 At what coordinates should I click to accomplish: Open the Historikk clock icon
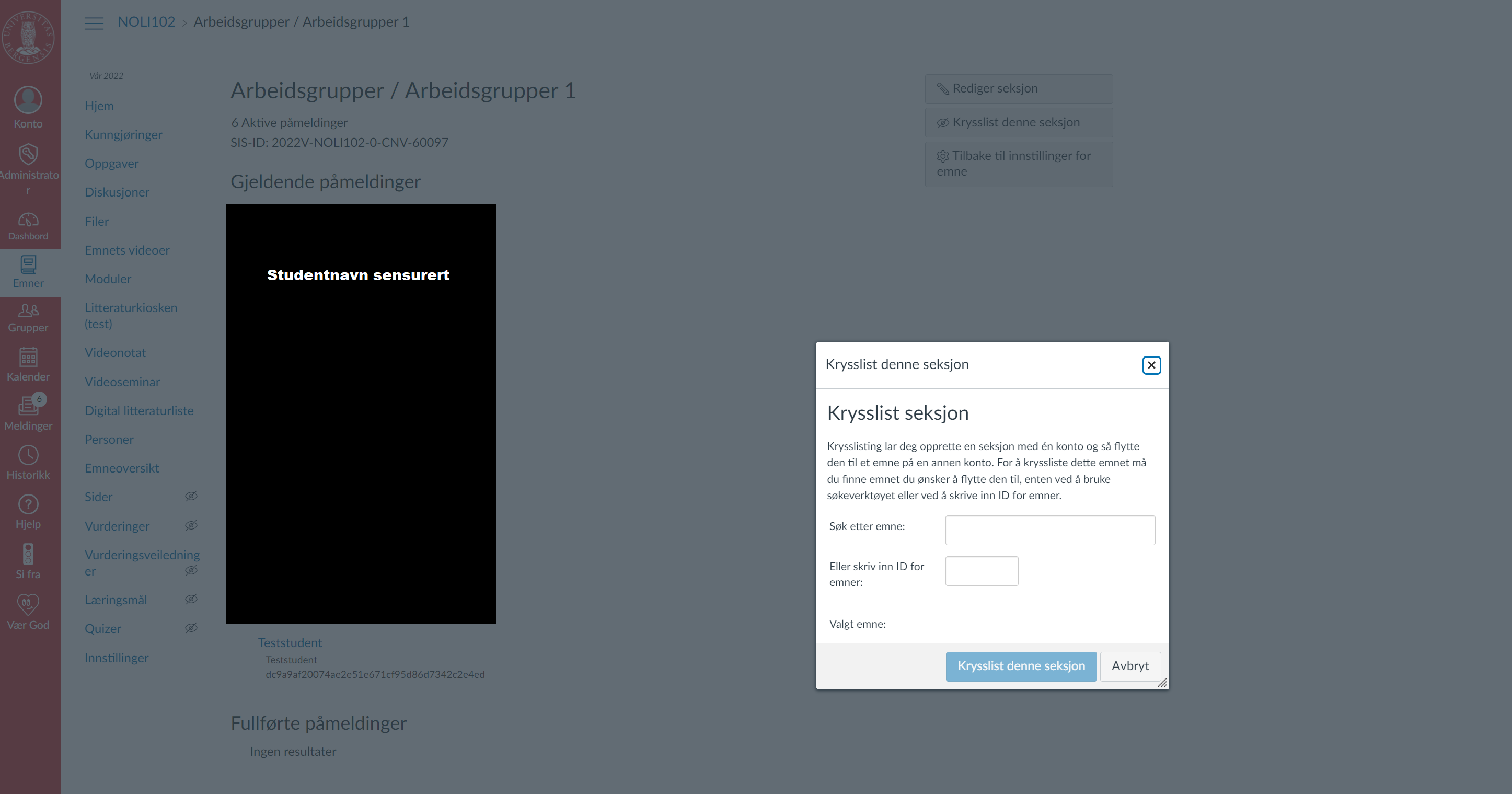pos(28,455)
